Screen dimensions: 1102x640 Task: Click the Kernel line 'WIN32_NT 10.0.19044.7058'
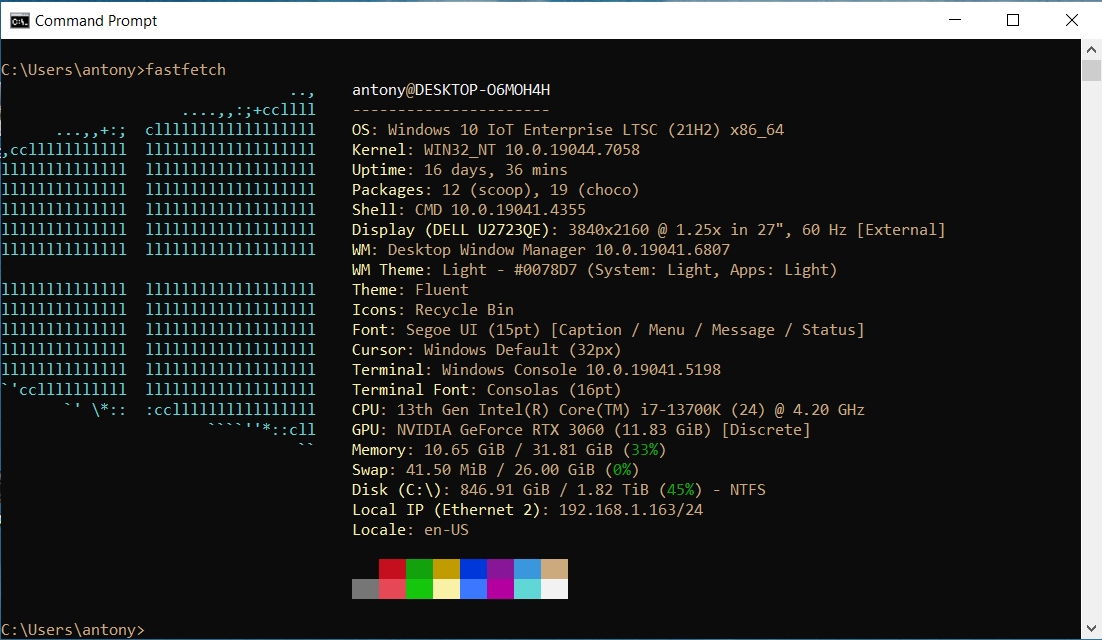tap(496, 150)
